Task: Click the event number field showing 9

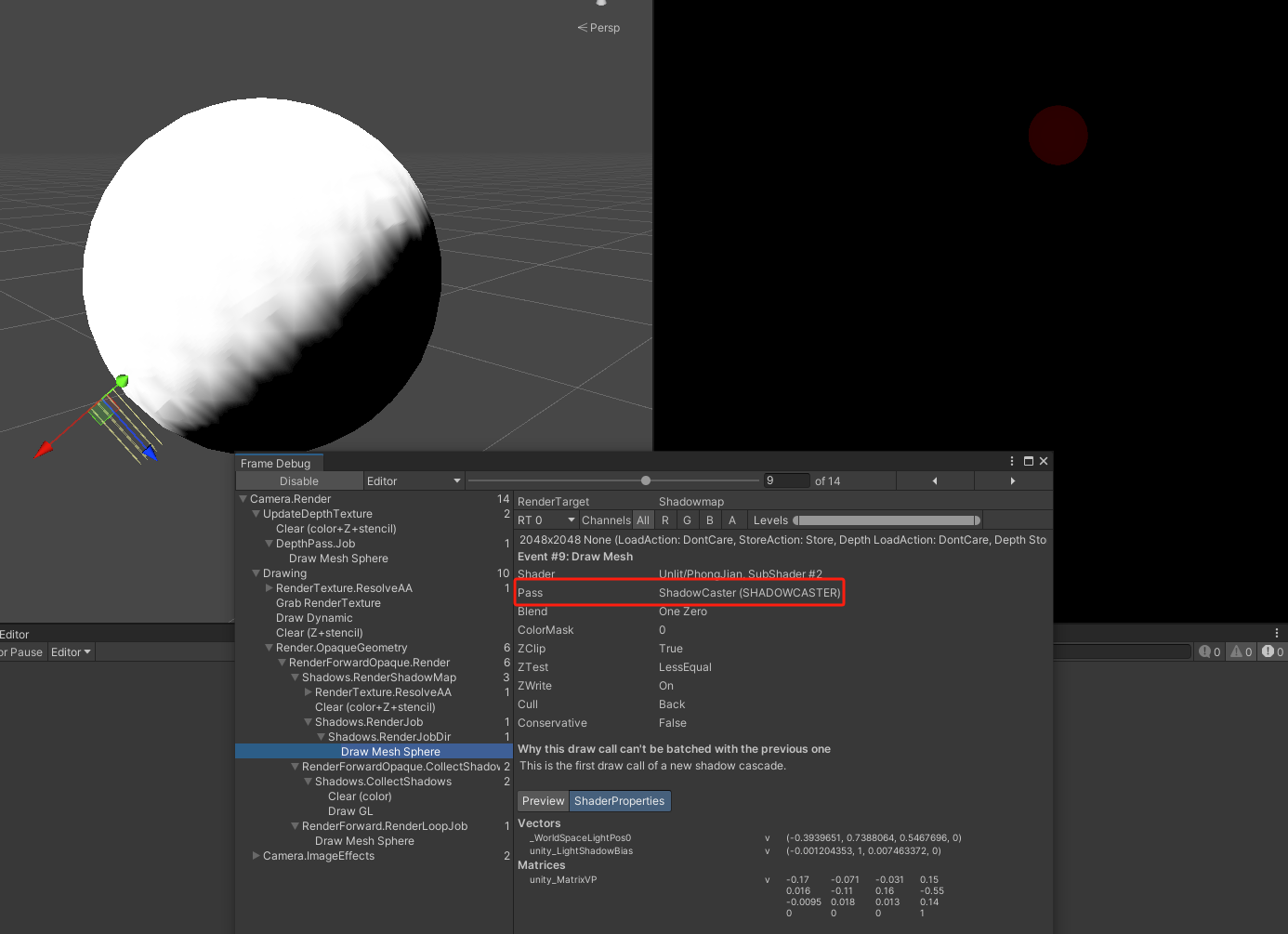Action: [x=786, y=480]
